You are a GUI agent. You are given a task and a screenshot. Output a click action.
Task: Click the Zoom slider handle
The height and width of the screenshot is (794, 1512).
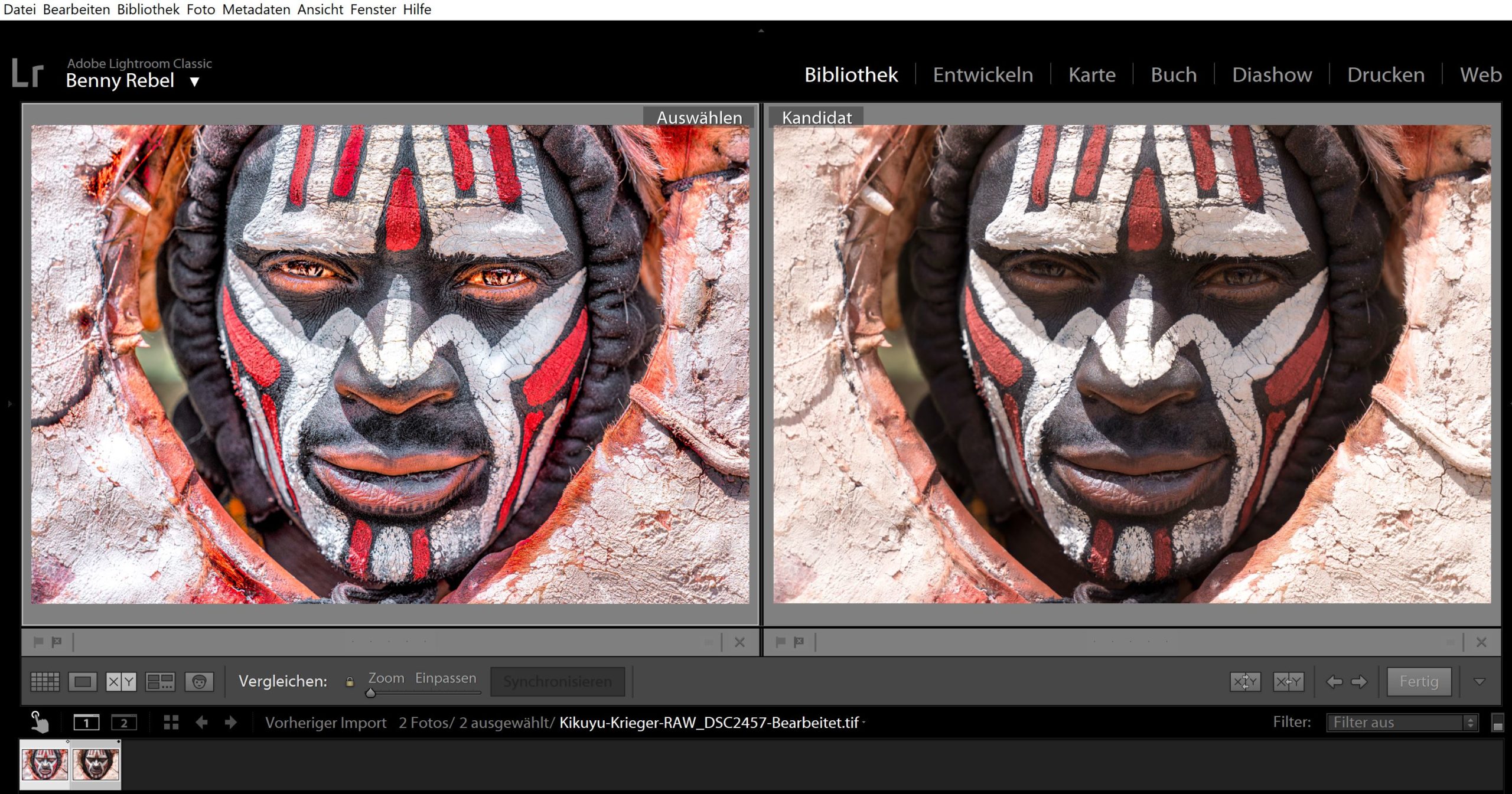[x=370, y=693]
